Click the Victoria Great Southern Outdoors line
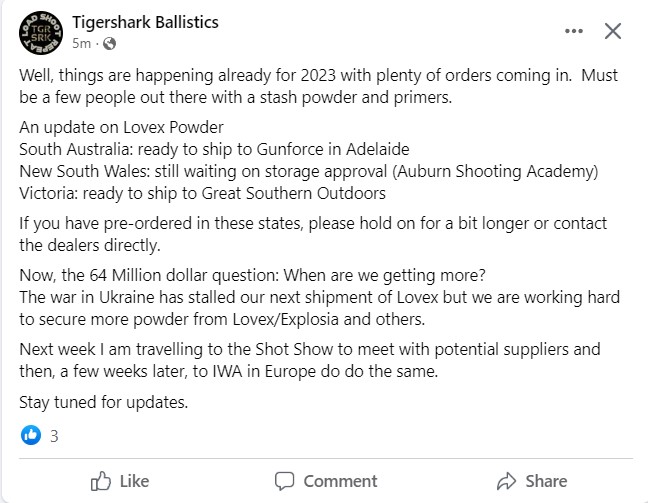 (202, 193)
